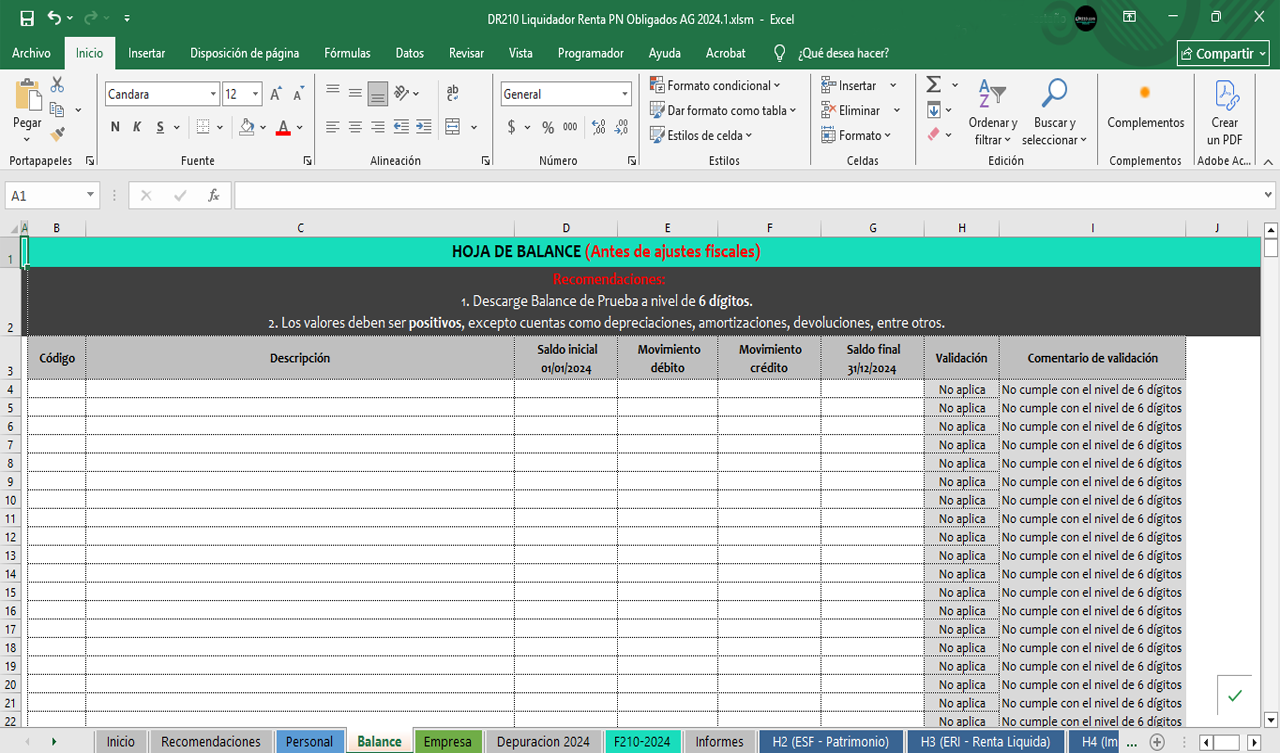Image resolution: width=1280 pixels, height=753 pixels.
Task: Click the Clear eraser icon
Action: (x=934, y=134)
